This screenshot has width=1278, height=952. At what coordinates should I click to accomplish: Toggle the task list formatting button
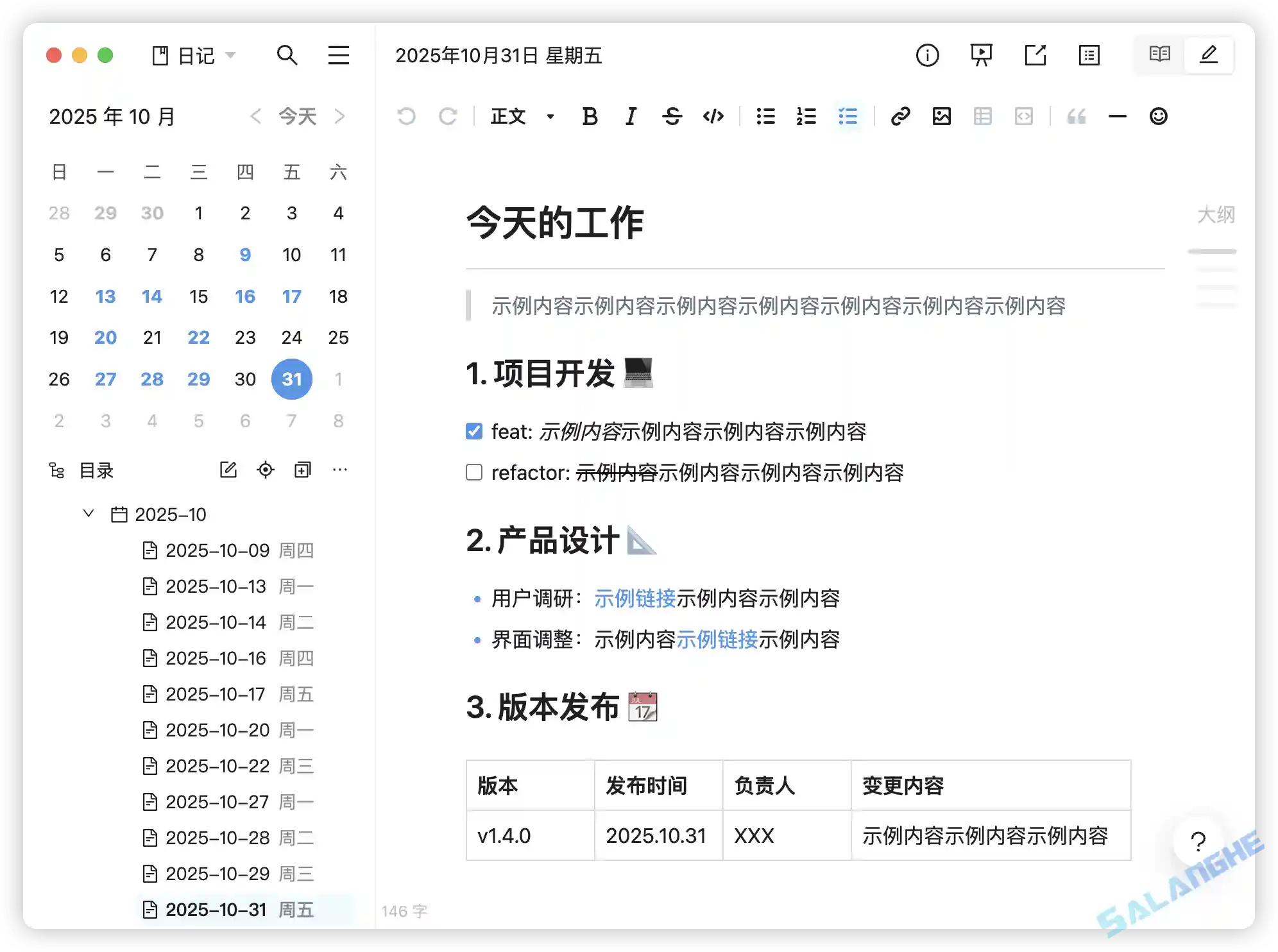[847, 116]
